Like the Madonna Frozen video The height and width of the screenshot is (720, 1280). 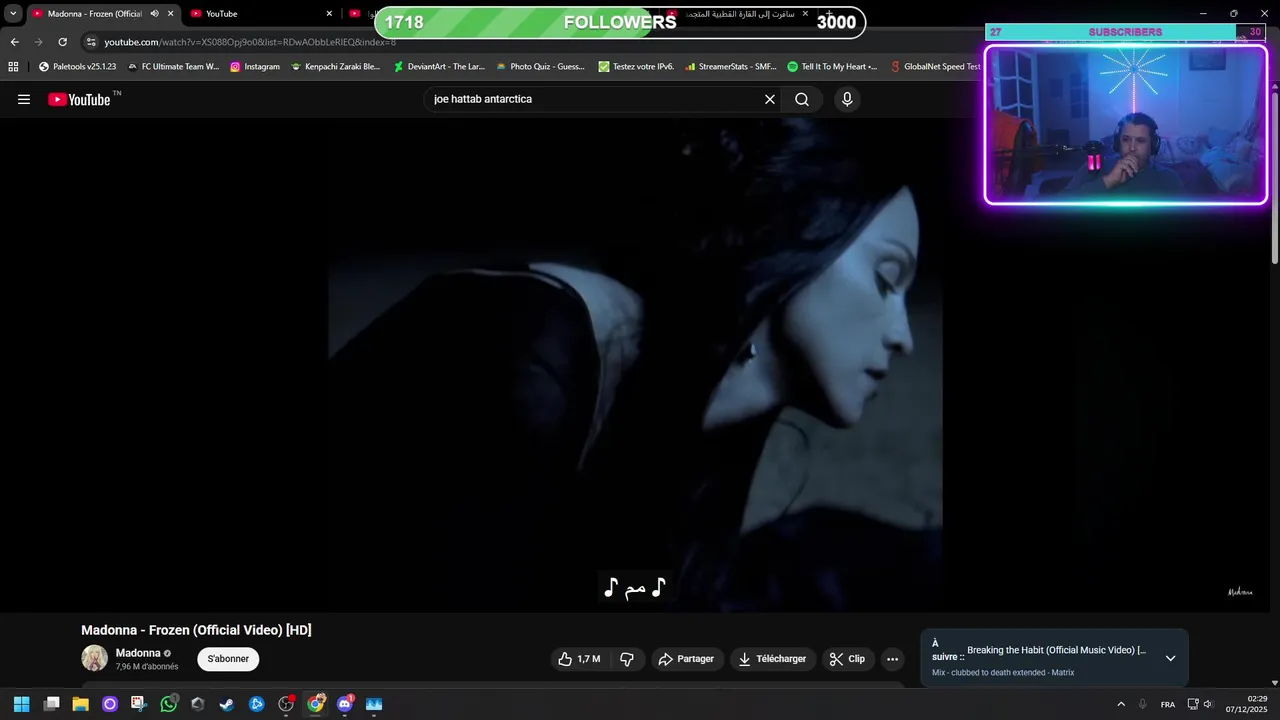tap(579, 659)
